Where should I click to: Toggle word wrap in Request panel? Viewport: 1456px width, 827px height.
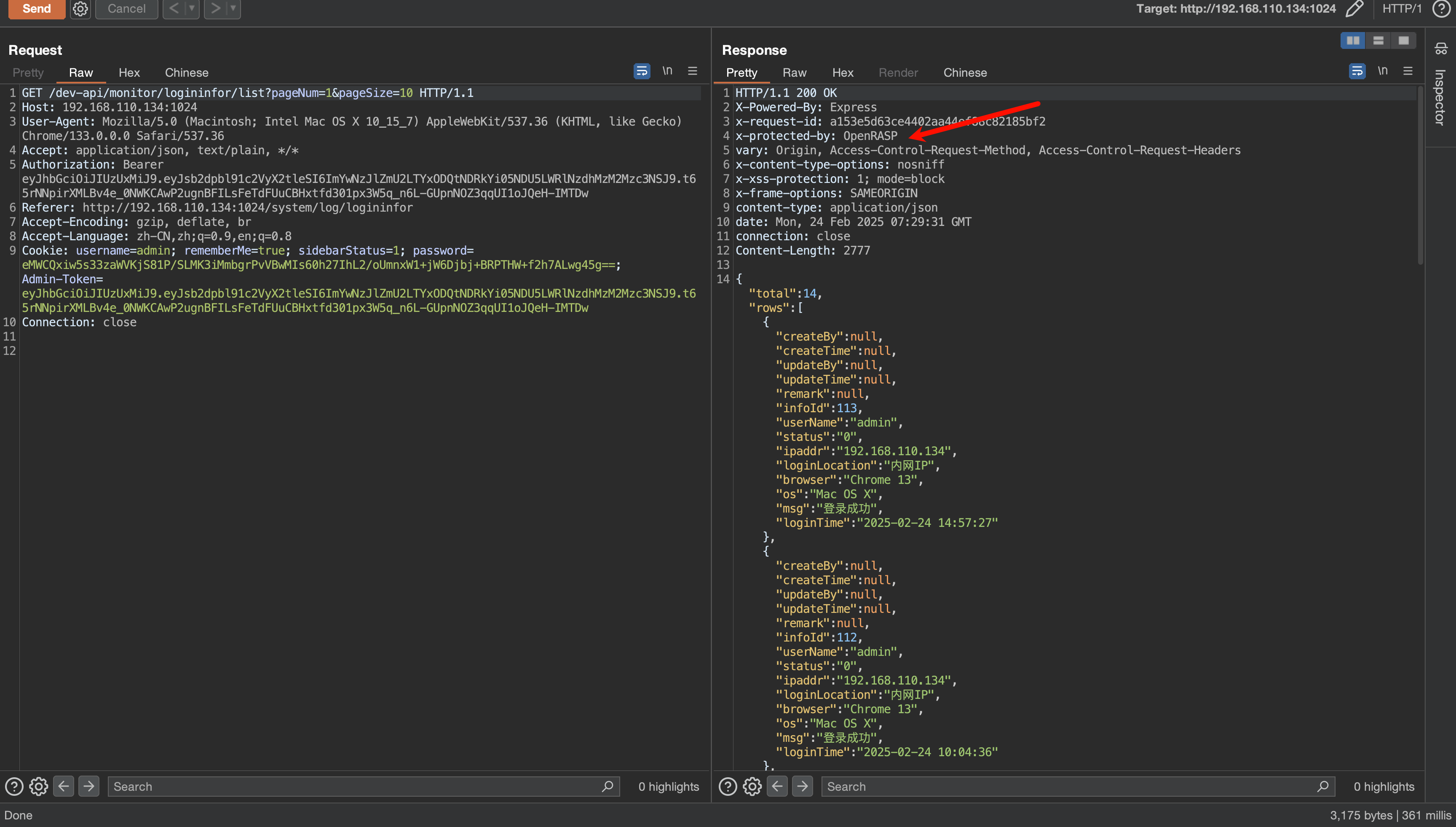click(642, 71)
